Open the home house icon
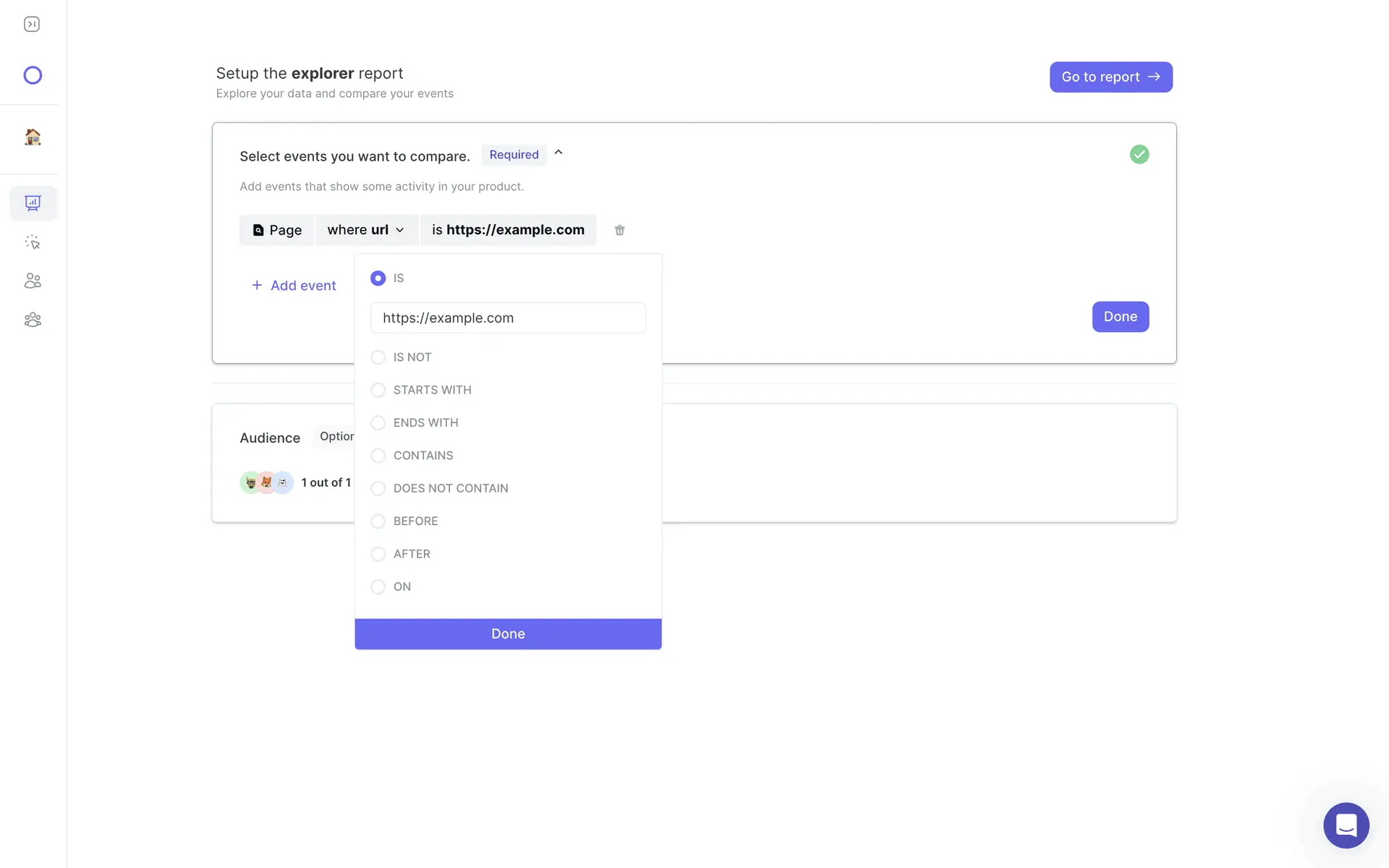The image size is (1389, 868). point(33,137)
